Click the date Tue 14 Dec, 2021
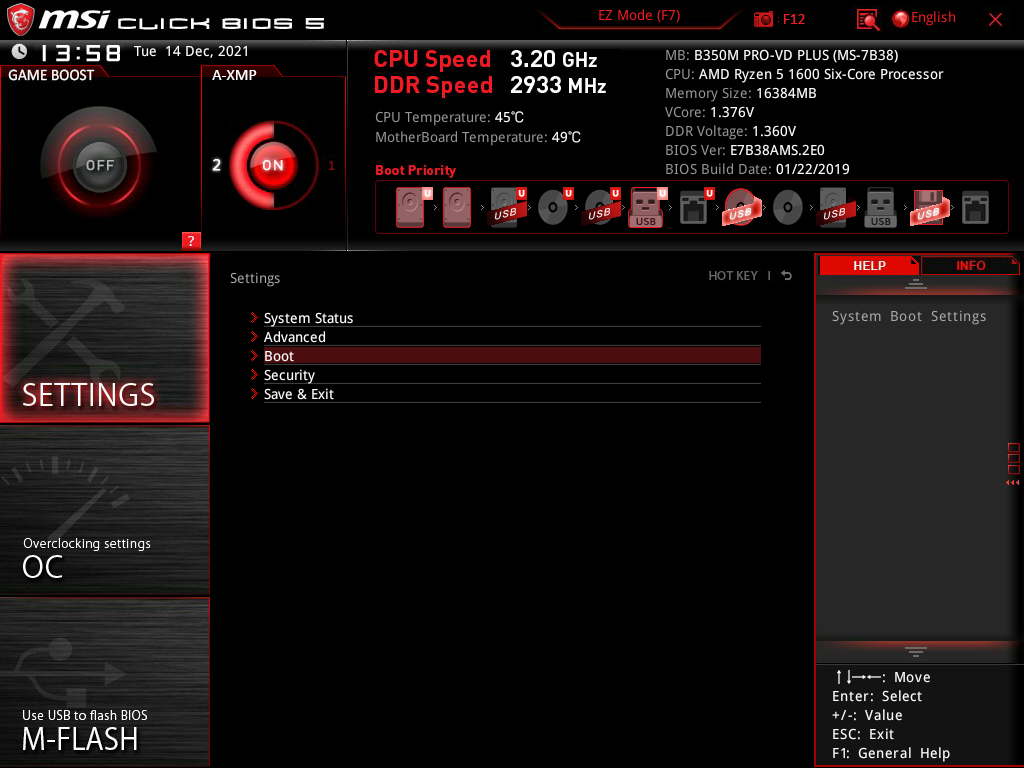This screenshot has height=768, width=1024. [x=191, y=51]
